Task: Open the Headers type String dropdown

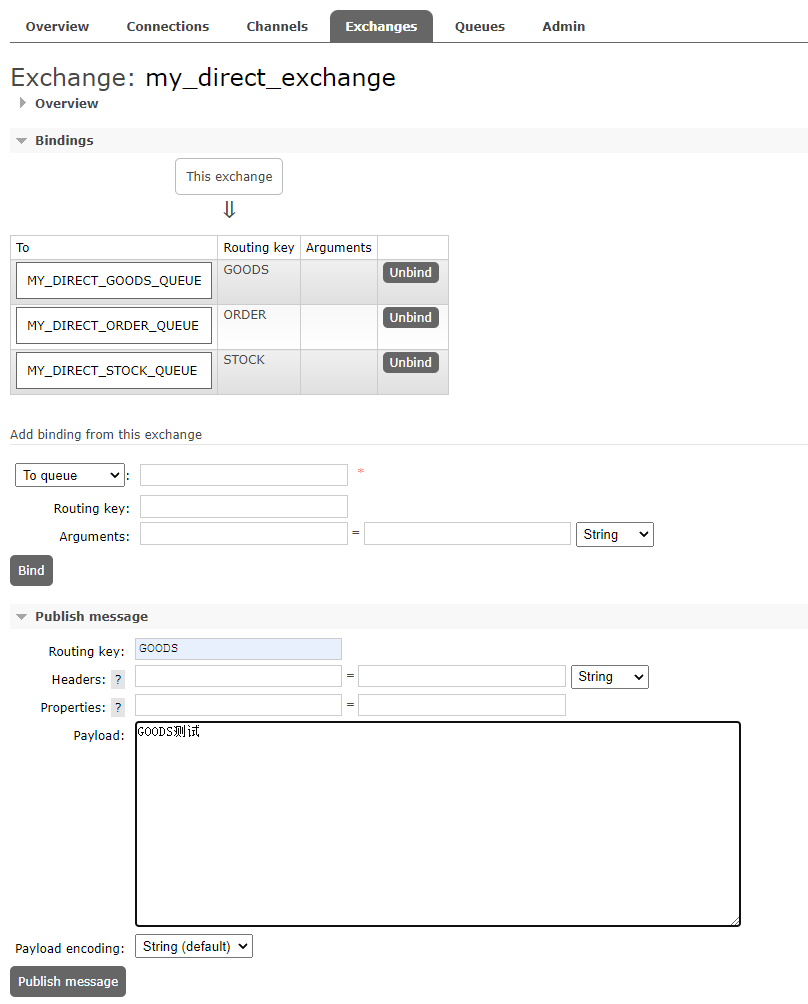Action: [609, 677]
